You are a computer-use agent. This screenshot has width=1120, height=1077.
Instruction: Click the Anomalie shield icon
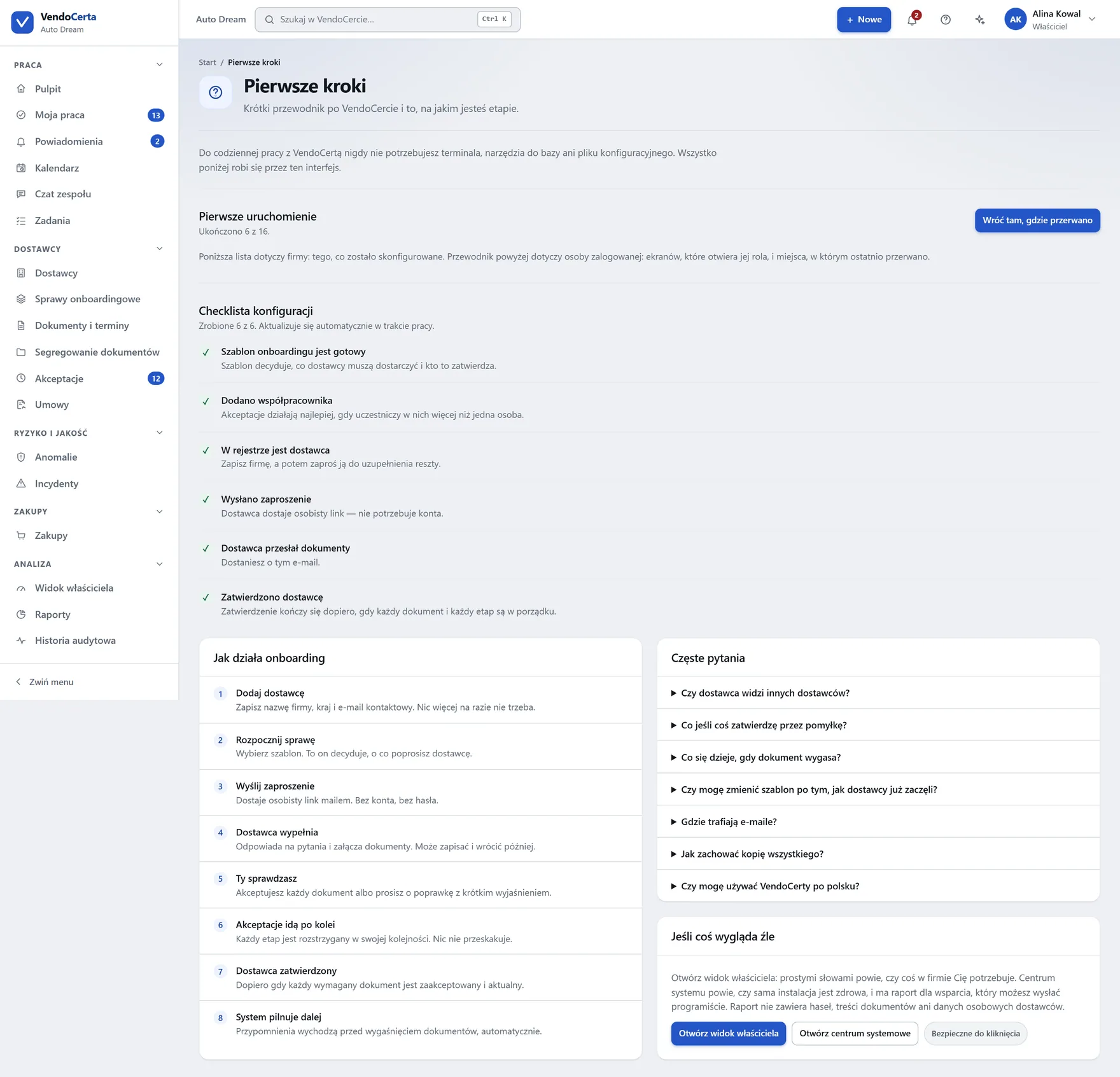click(21, 457)
